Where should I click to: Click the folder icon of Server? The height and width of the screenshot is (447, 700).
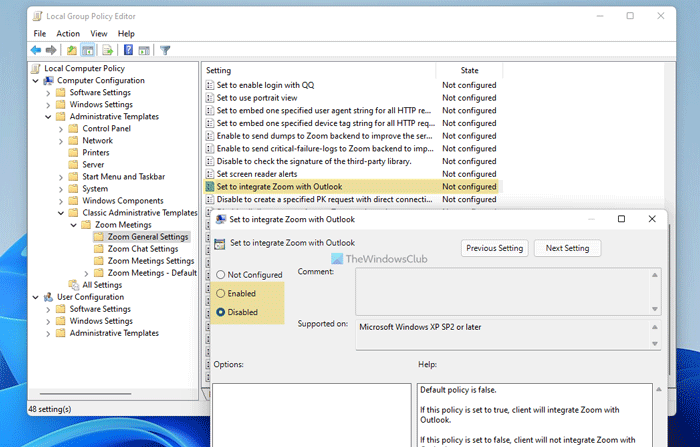click(74, 164)
